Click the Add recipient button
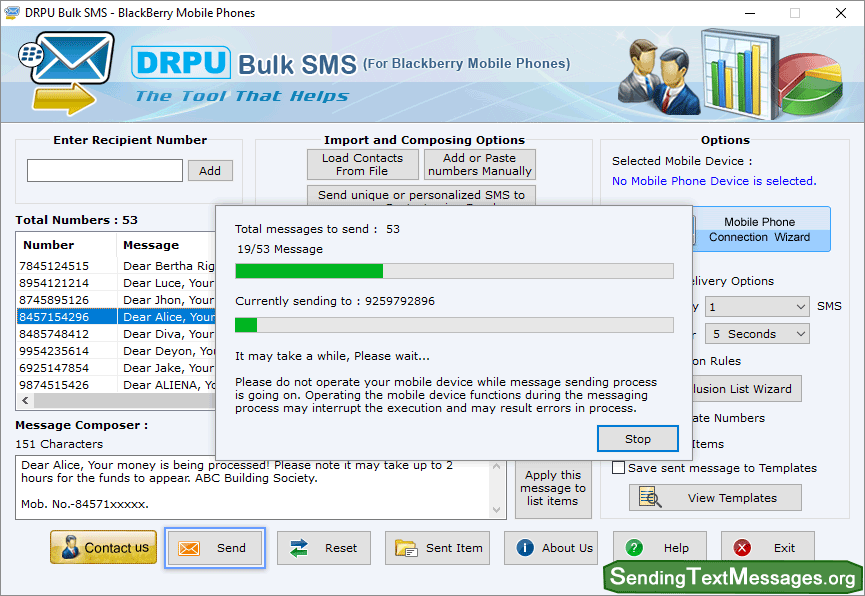 point(210,171)
